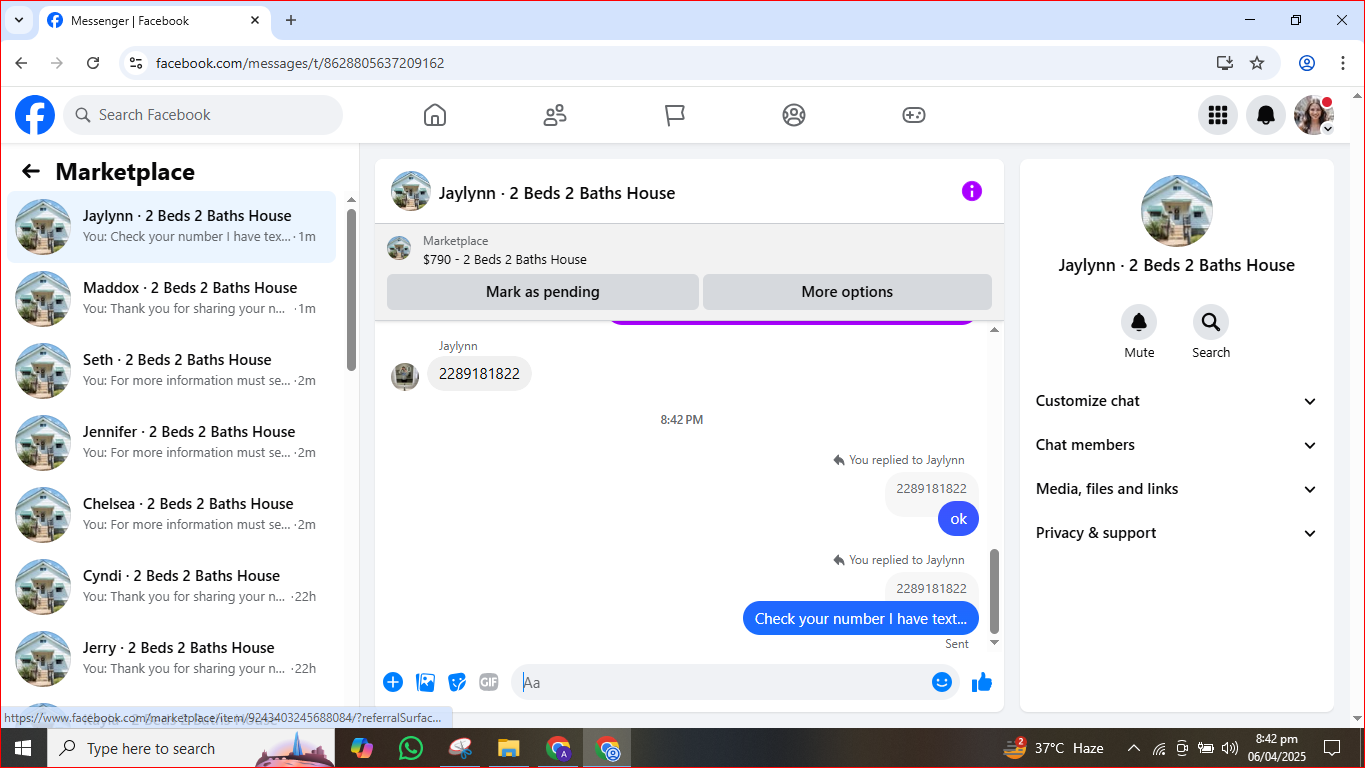Select the Jaylynn conversation in list

pos(172,227)
